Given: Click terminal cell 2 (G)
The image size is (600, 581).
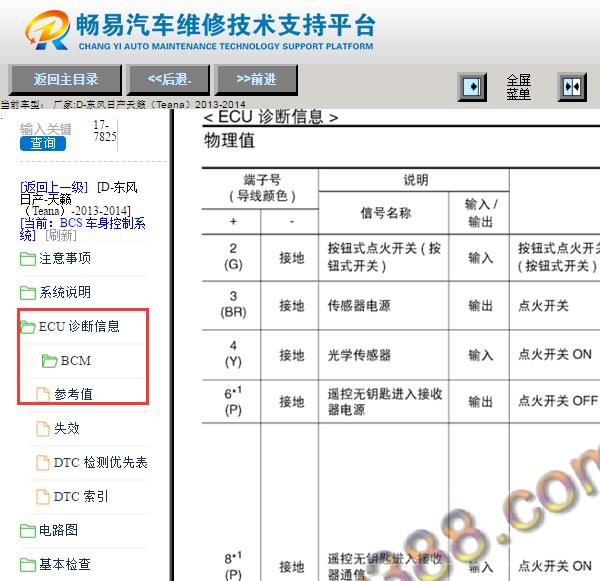Looking at the screenshot, I should (x=233, y=256).
